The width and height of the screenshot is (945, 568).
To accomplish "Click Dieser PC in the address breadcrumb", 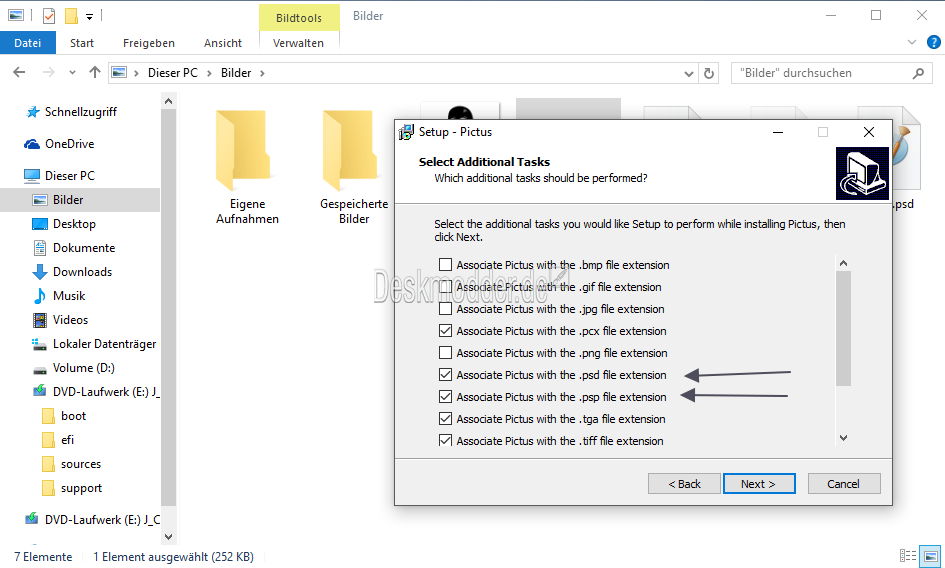I will pyautogui.click(x=173, y=73).
